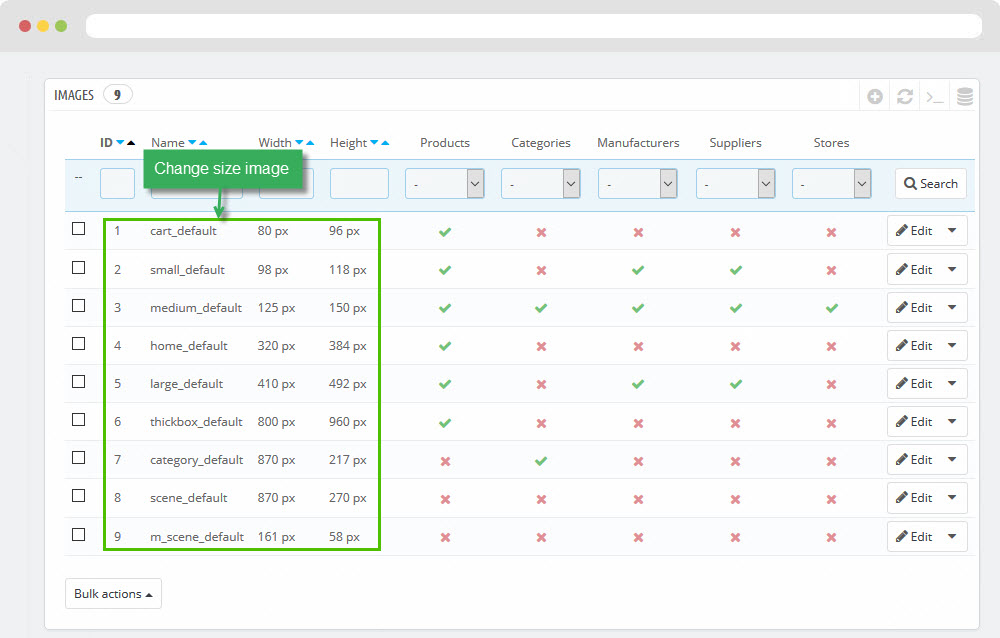
Task: Click the Export to SQL Manager database icon
Action: pyautogui.click(x=965, y=96)
